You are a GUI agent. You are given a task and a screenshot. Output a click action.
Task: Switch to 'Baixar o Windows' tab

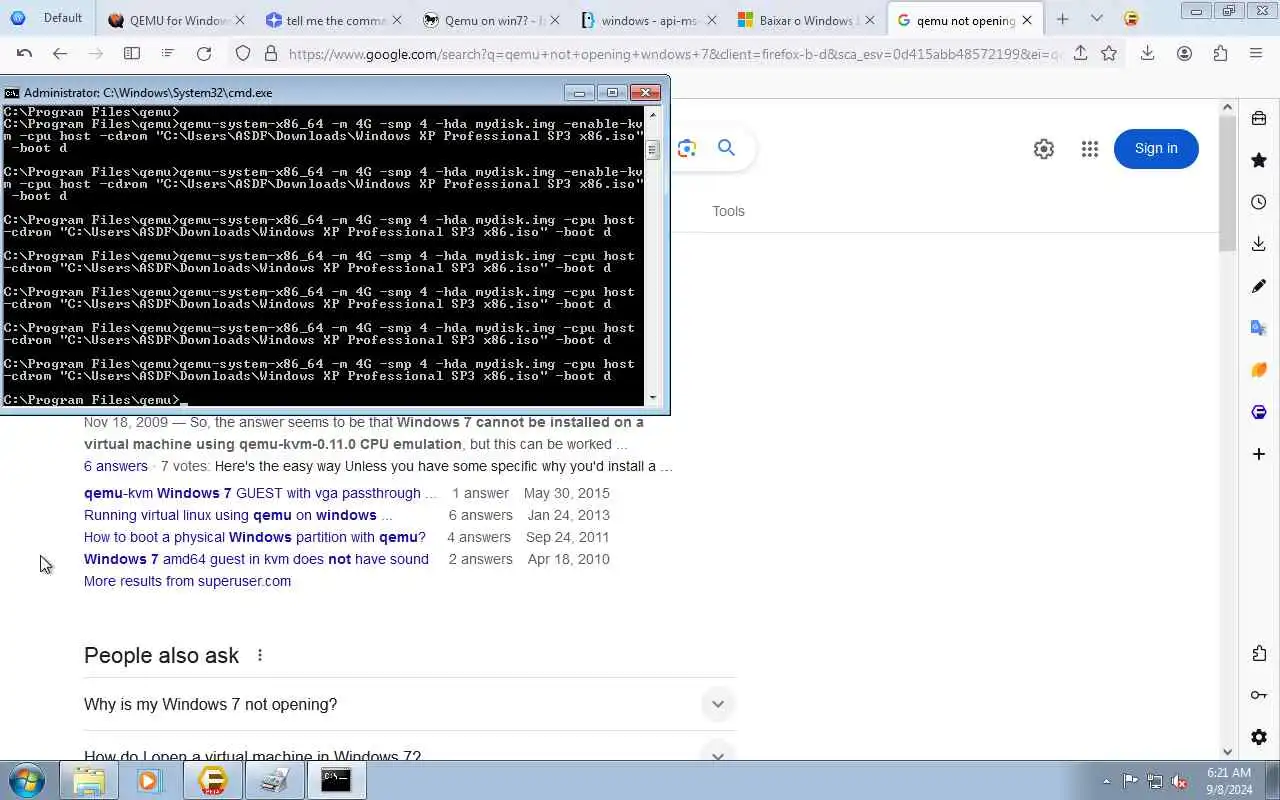pos(804,20)
